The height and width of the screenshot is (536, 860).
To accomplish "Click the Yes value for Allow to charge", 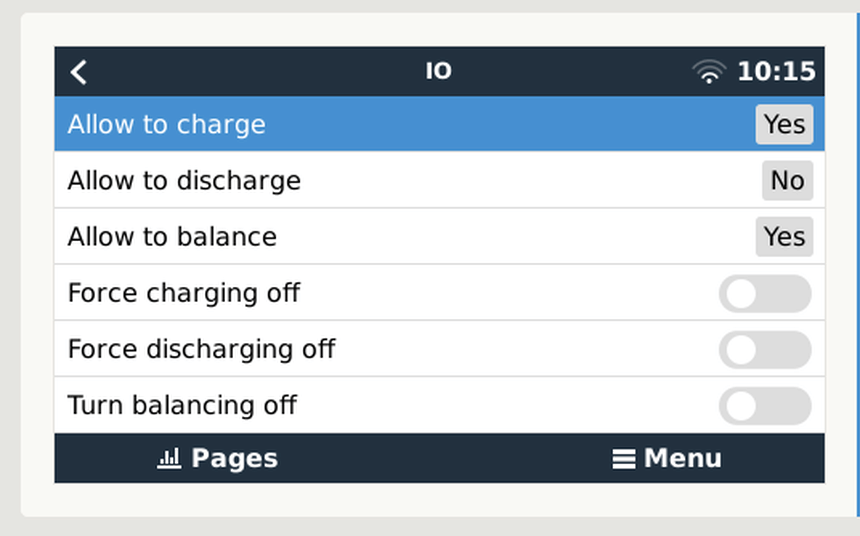I will tap(784, 125).
